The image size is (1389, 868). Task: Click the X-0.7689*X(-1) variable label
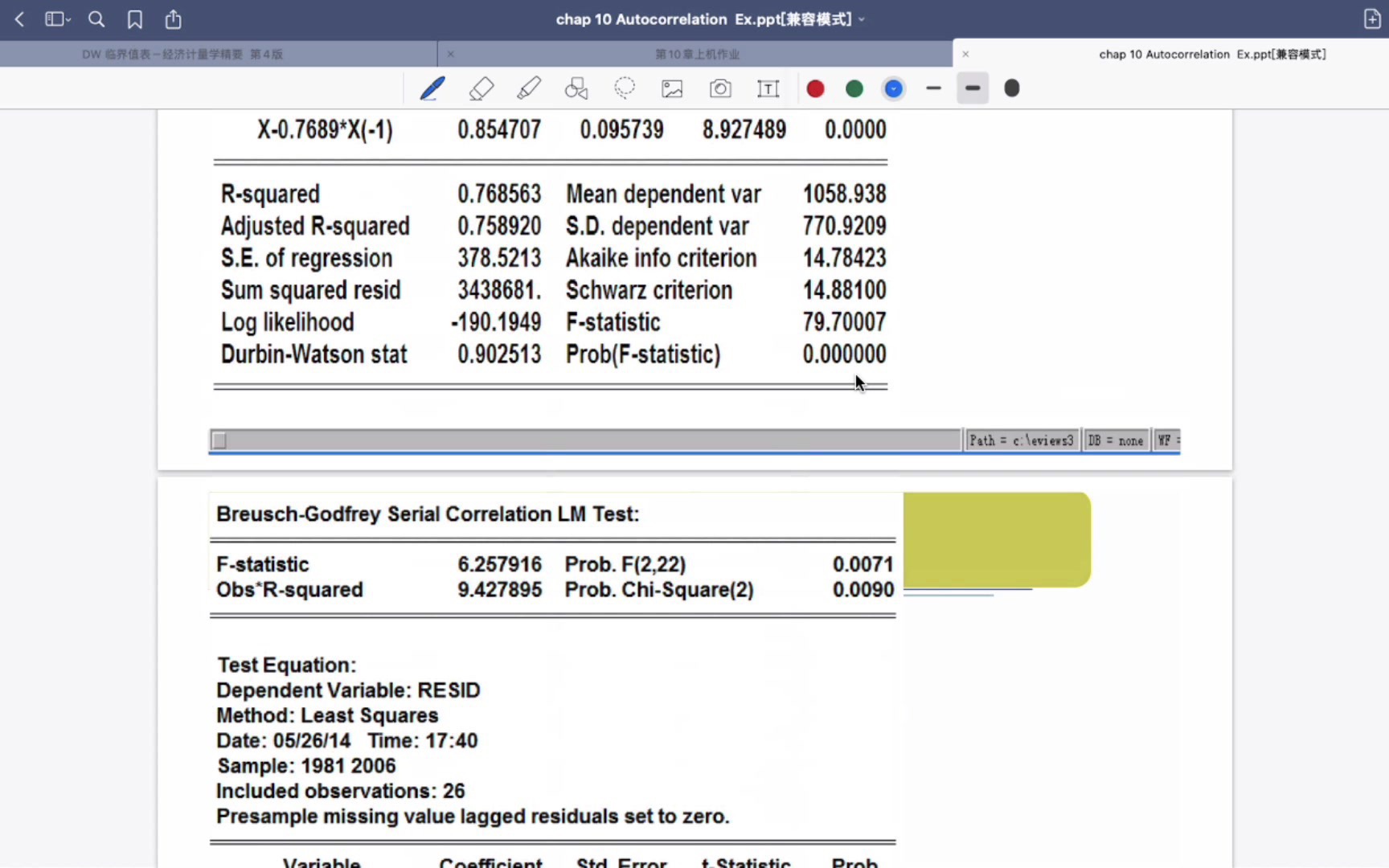click(x=325, y=129)
